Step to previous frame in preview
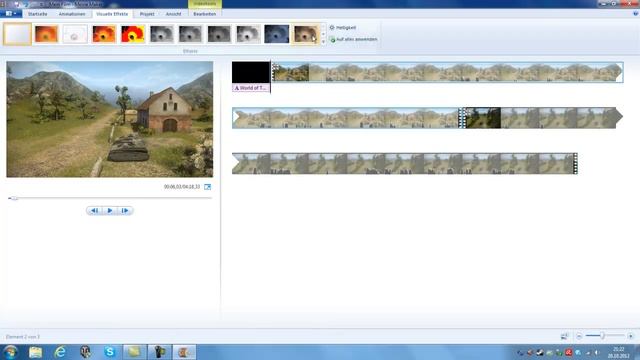The width and height of the screenshot is (640, 360). pos(94,211)
